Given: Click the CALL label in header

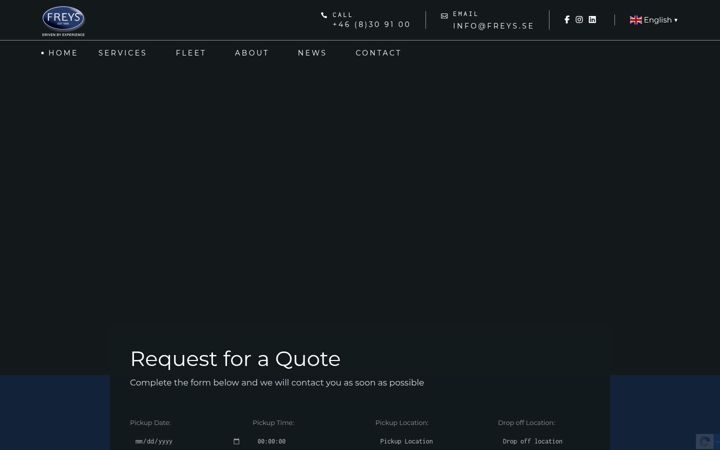Looking at the screenshot, I should coord(342,15).
